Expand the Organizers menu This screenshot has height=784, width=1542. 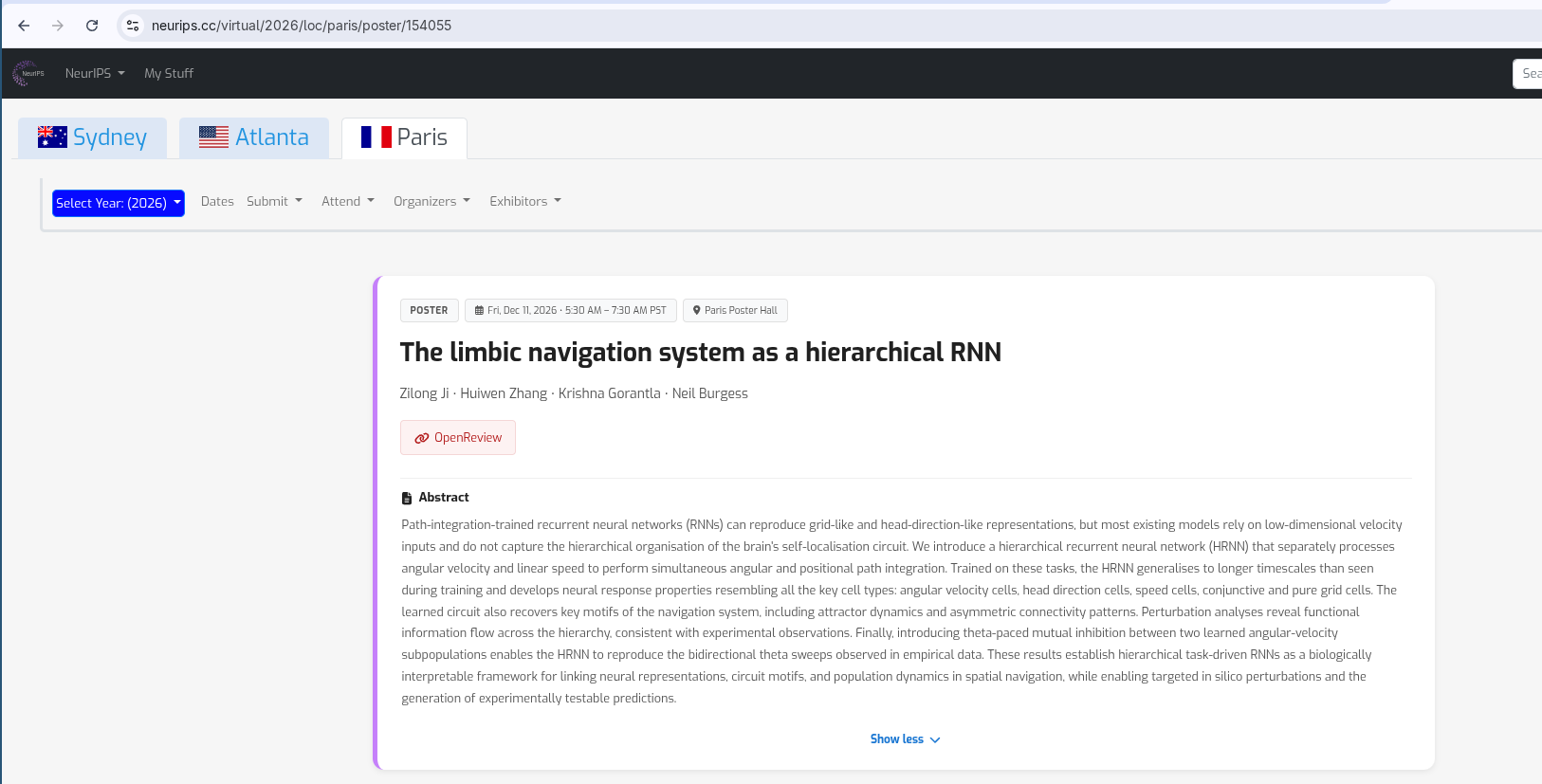[x=431, y=201]
